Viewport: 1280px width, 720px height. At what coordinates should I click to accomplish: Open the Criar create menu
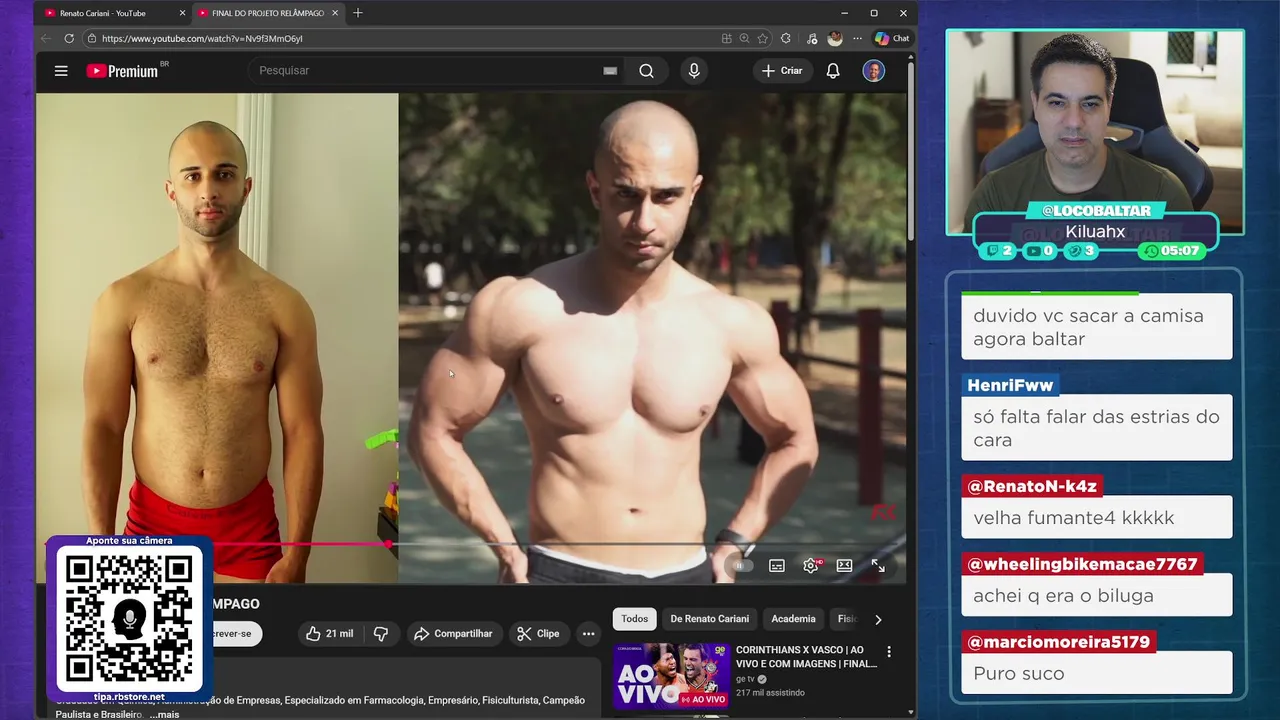[x=782, y=71]
